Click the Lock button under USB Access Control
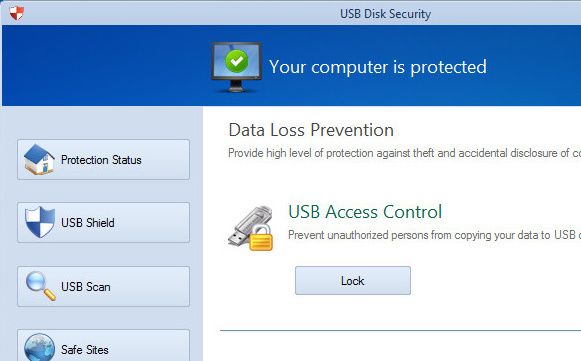581x361 pixels. [353, 281]
